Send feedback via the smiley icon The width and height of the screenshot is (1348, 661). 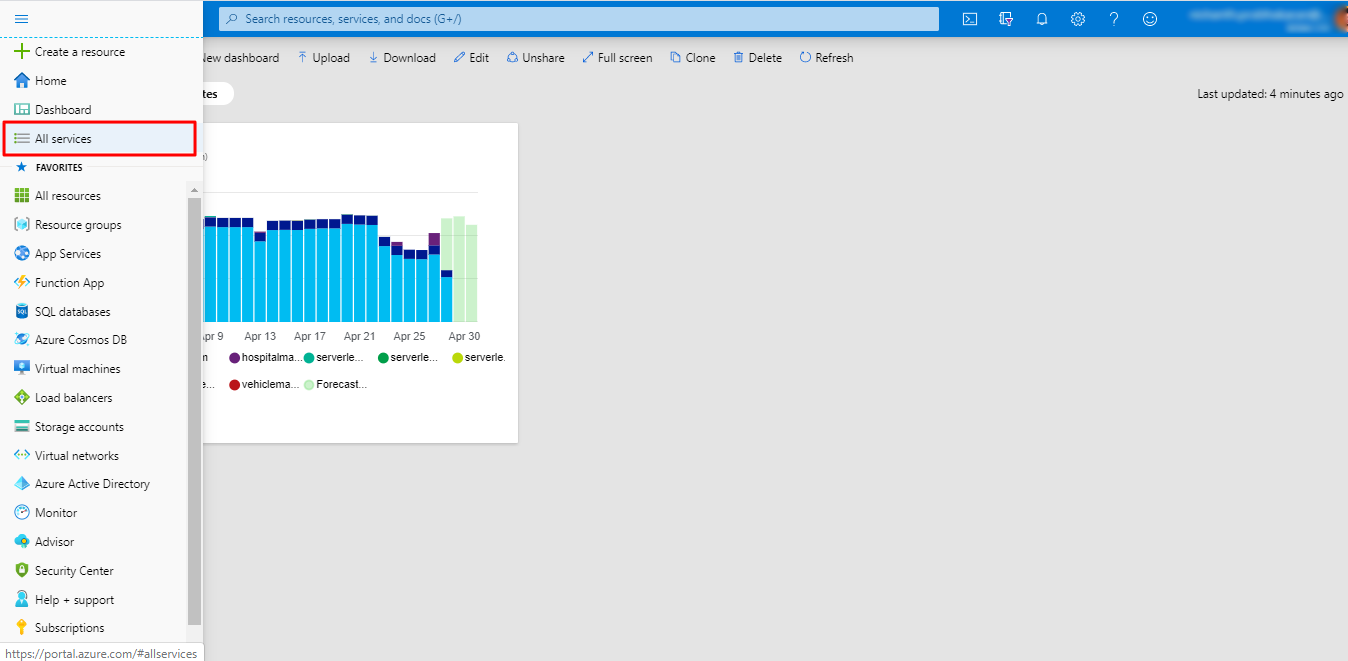(1150, 19)
